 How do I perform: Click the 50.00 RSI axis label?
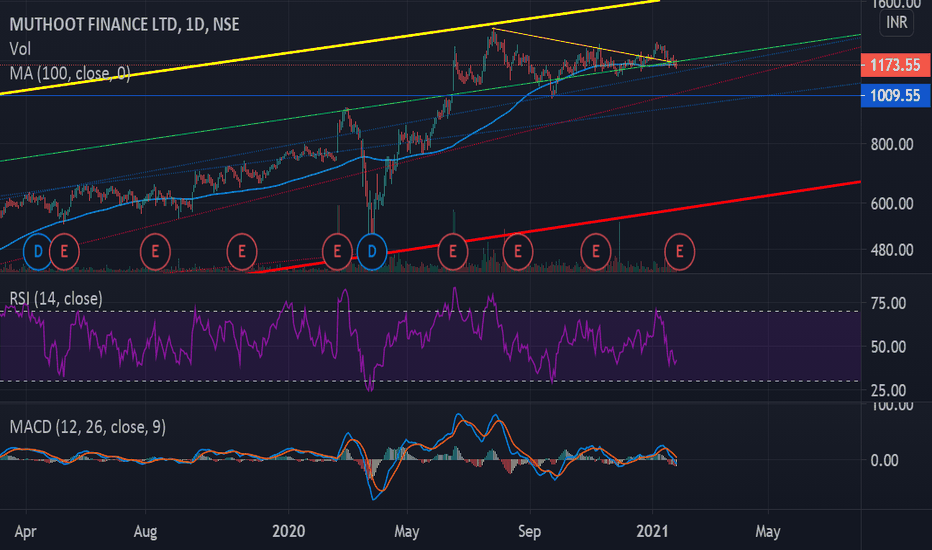[888, 347]
